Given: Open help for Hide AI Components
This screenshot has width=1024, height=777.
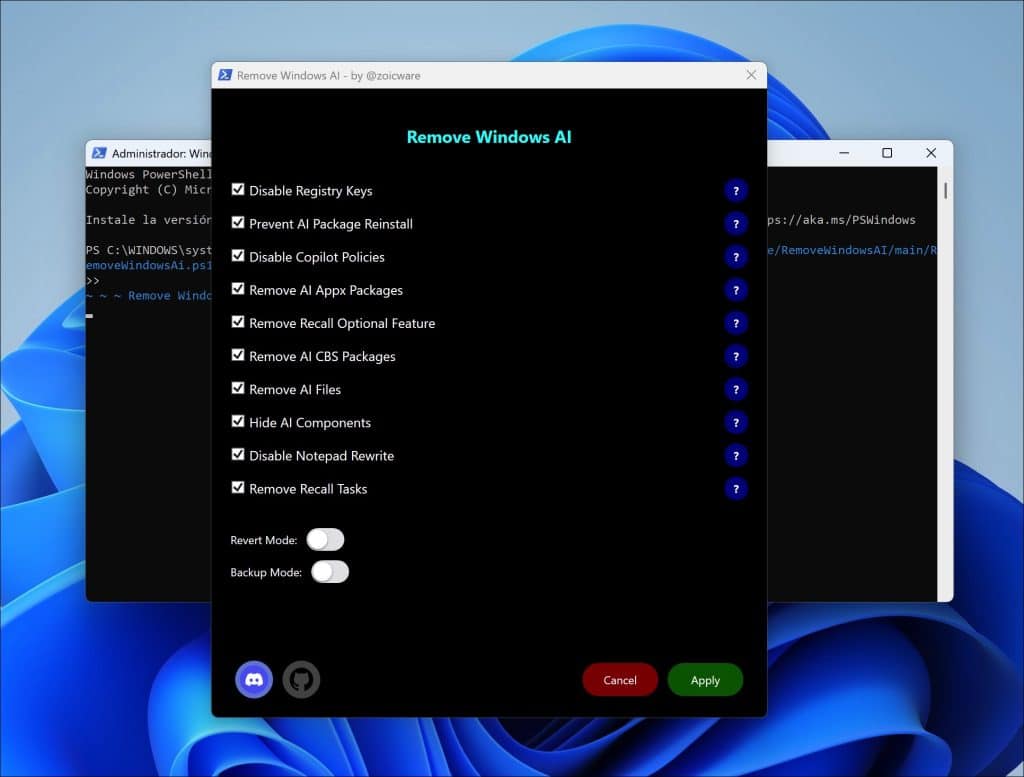Looking at the screenshot, I should (x=736, y=422).
